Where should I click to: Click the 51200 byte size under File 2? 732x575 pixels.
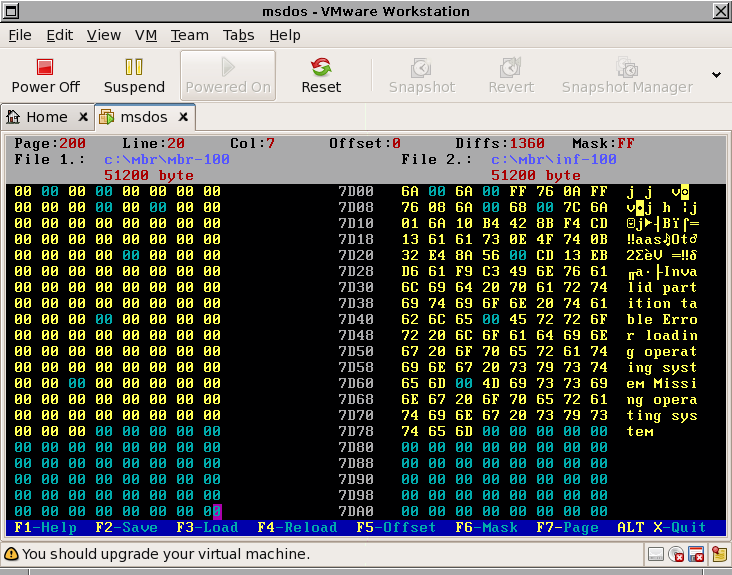(536, 175)
